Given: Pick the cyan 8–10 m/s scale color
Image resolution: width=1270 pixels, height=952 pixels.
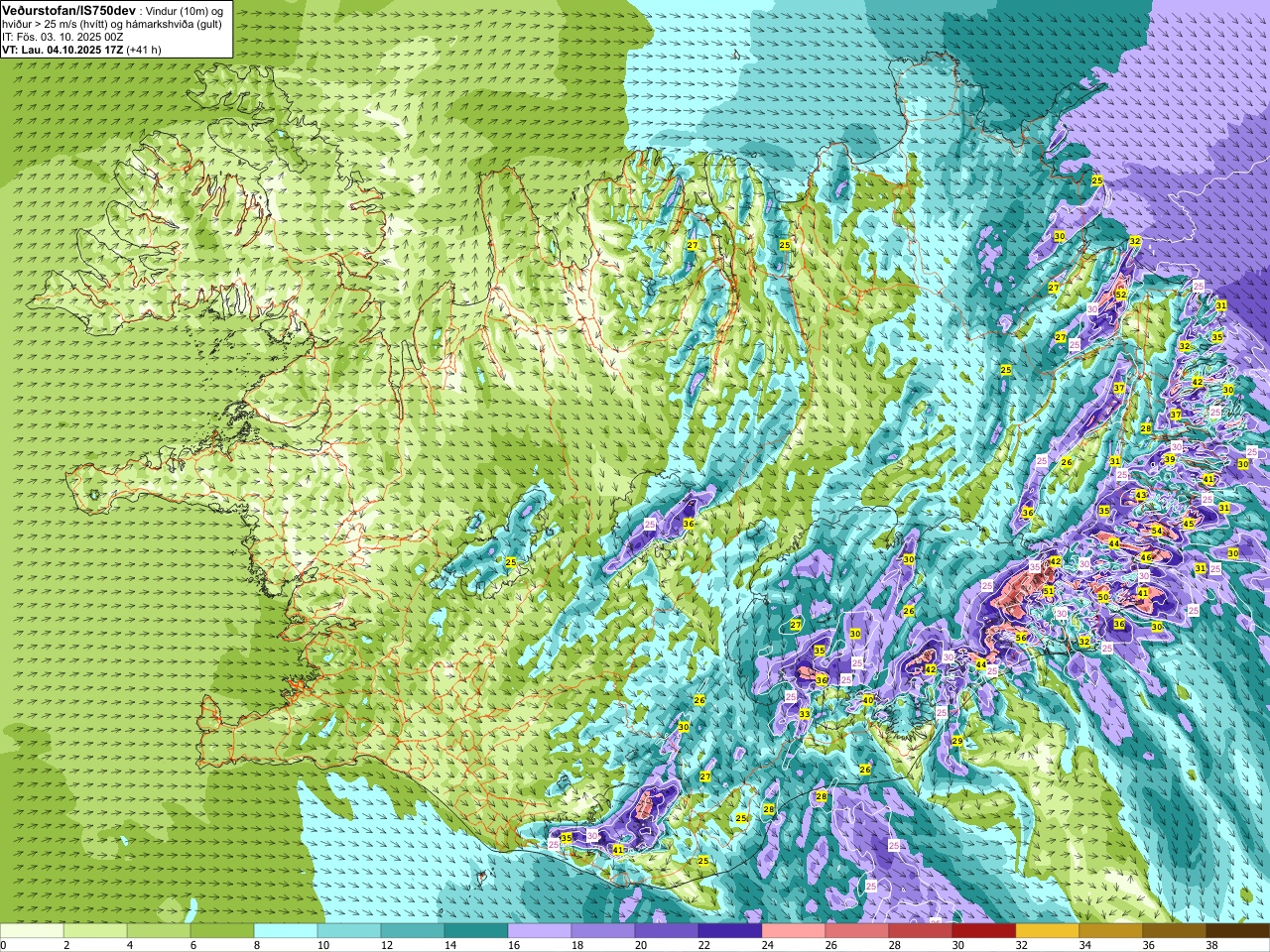Looking at the screenshot, I should (286, 931).
